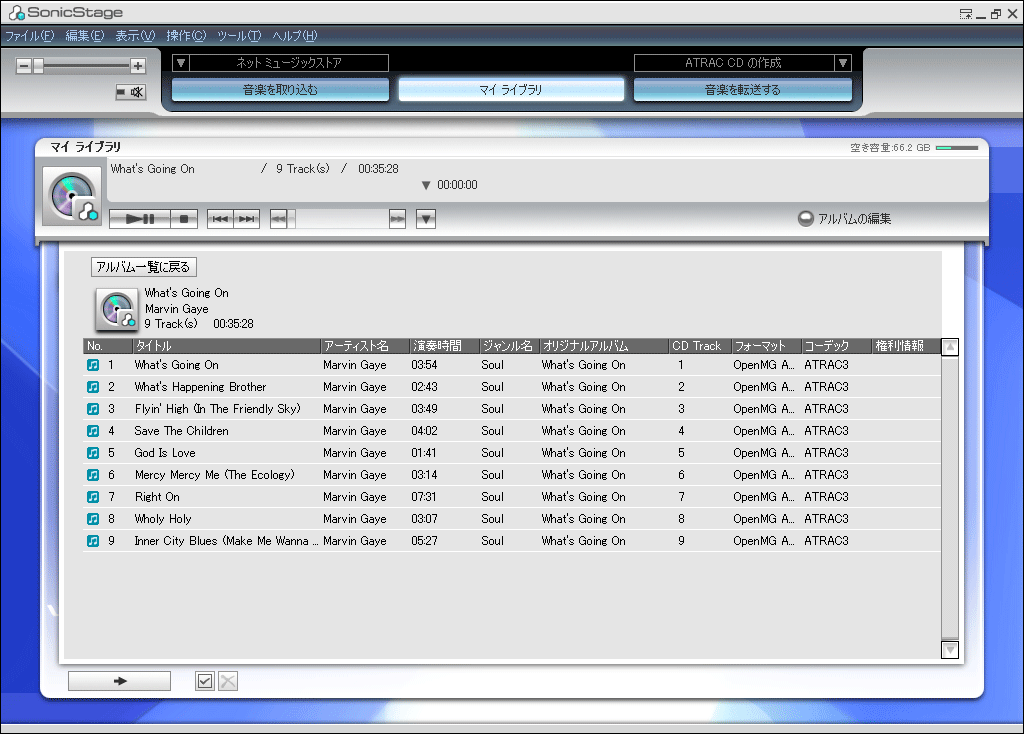This screenshot has width=1024, height=734.
Task: Decrease volume with the minus button
Action: pos(24,65)
